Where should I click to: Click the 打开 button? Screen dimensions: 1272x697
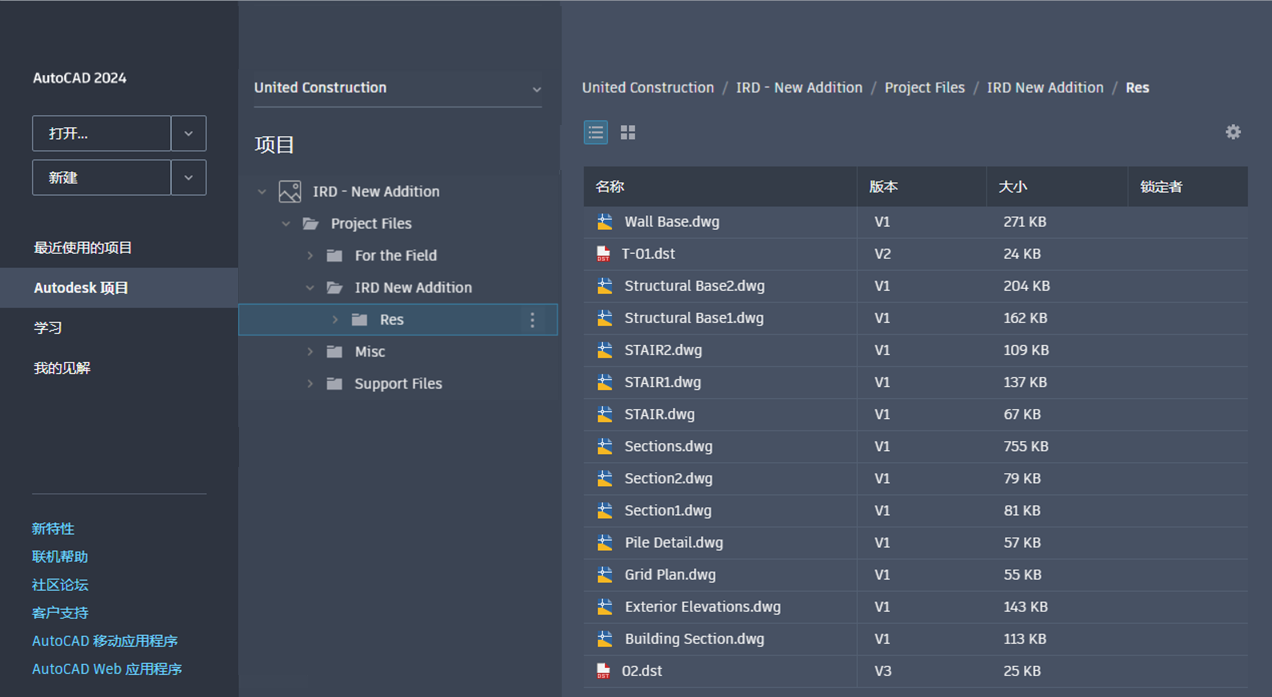(102, 133)
